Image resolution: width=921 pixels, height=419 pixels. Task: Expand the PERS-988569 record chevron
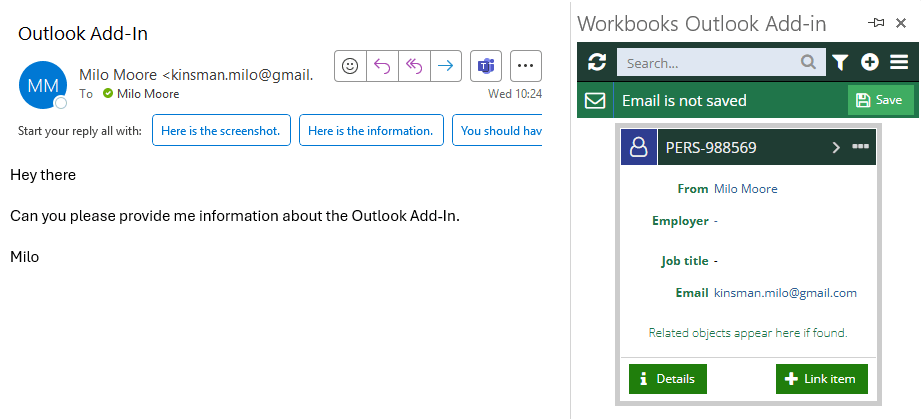[x=836, y=148]
